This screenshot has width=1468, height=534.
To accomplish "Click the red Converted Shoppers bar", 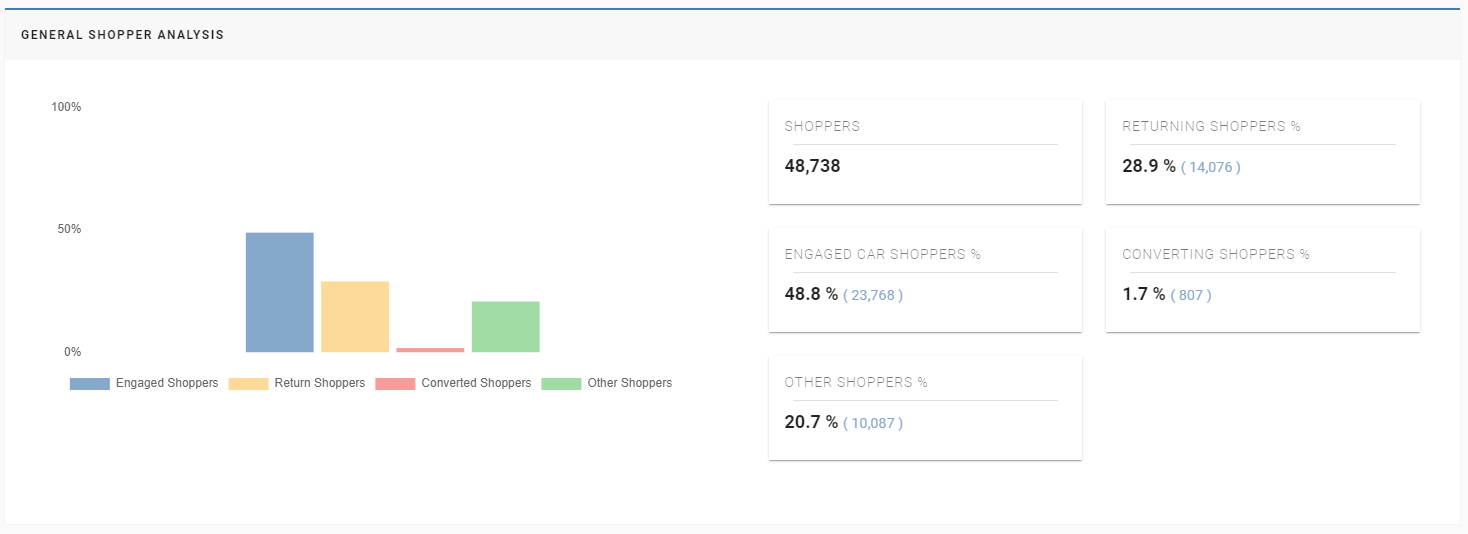I will click(x=430, y=350).
